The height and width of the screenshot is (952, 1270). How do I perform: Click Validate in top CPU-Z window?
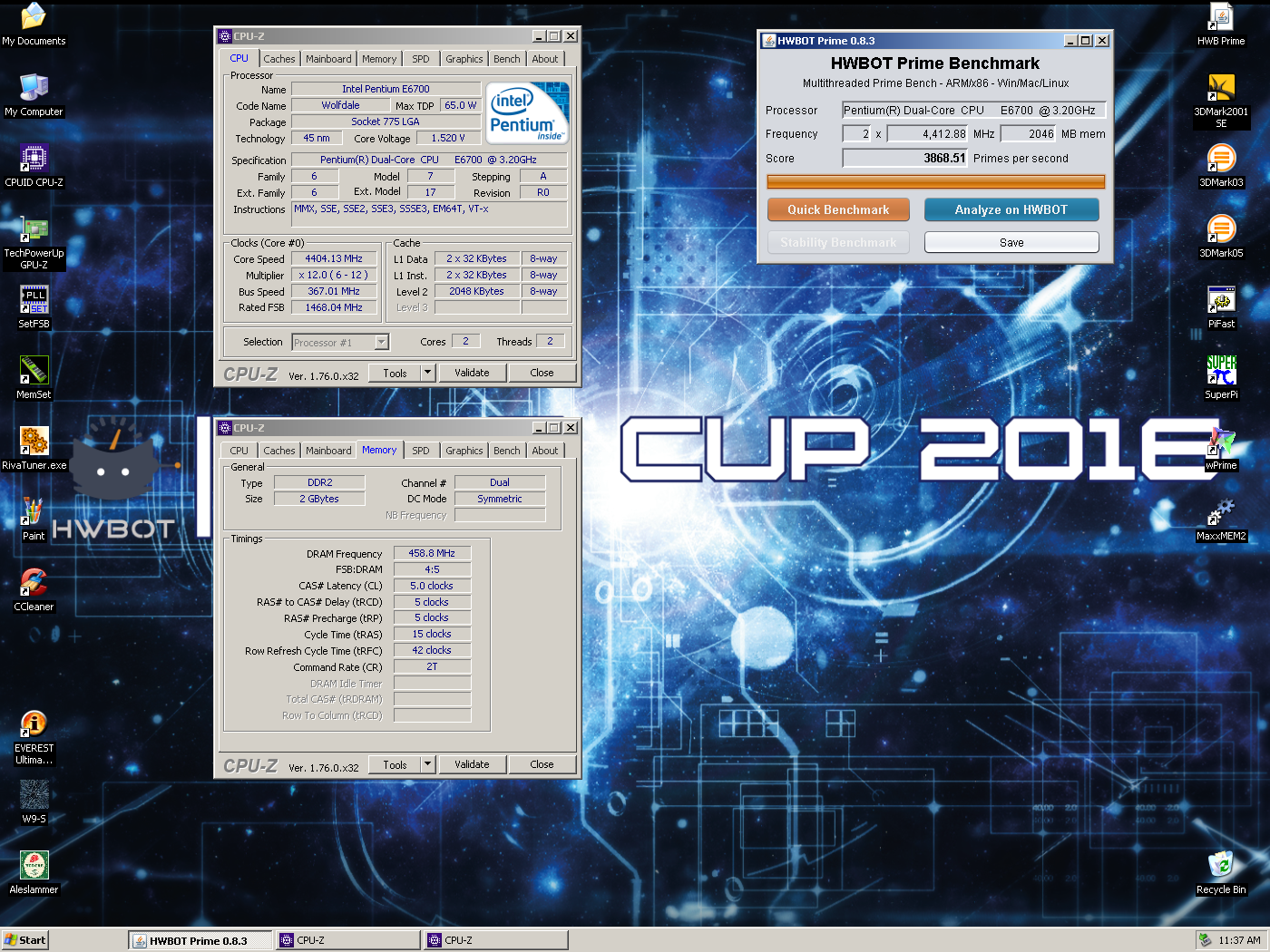[472, 373]
